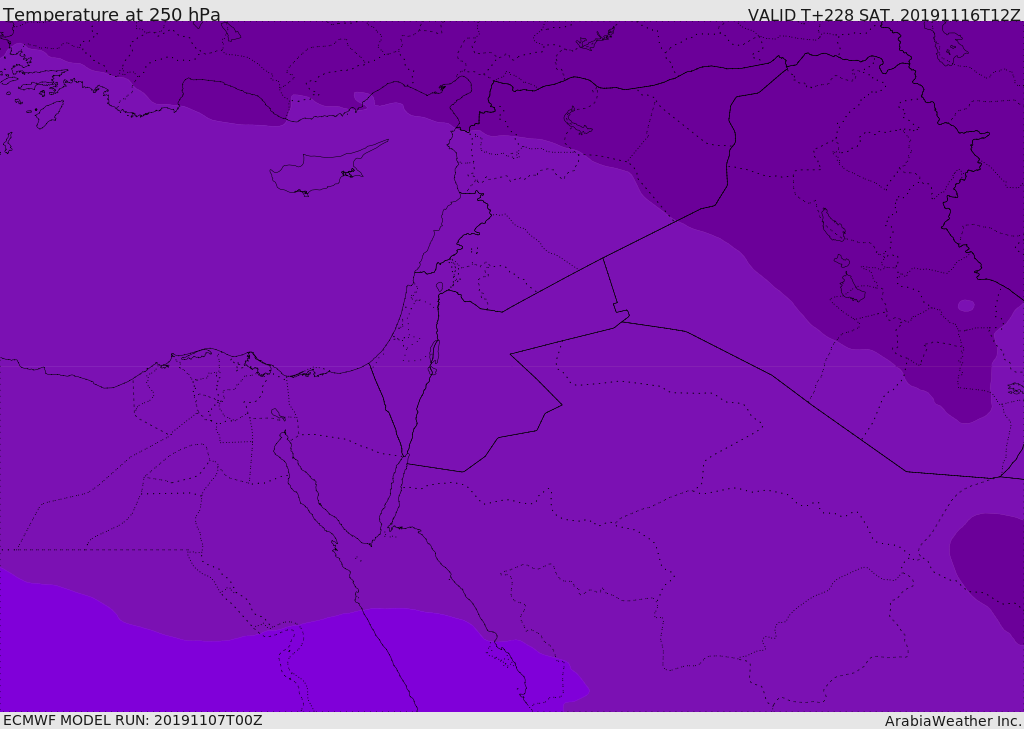Click the 'ArabiaWeather Inc' credit text
The image size is (1024, 729).
click(952, 721)
